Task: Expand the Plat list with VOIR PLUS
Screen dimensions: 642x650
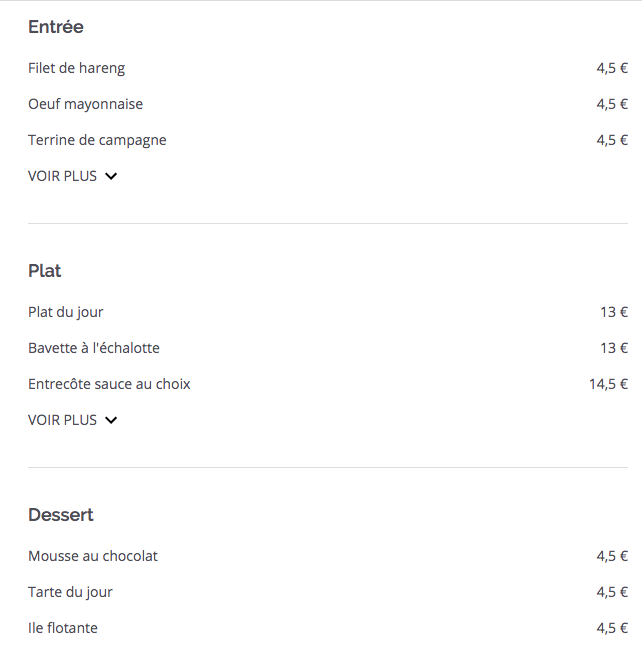Action: pyautogui.click(x=73, y=420)
